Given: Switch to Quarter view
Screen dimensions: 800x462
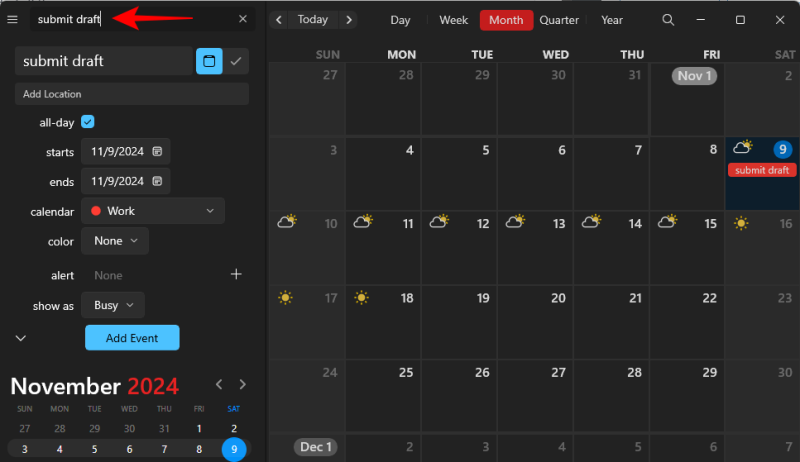Looking at the screenshot, I should click(559, 20).
